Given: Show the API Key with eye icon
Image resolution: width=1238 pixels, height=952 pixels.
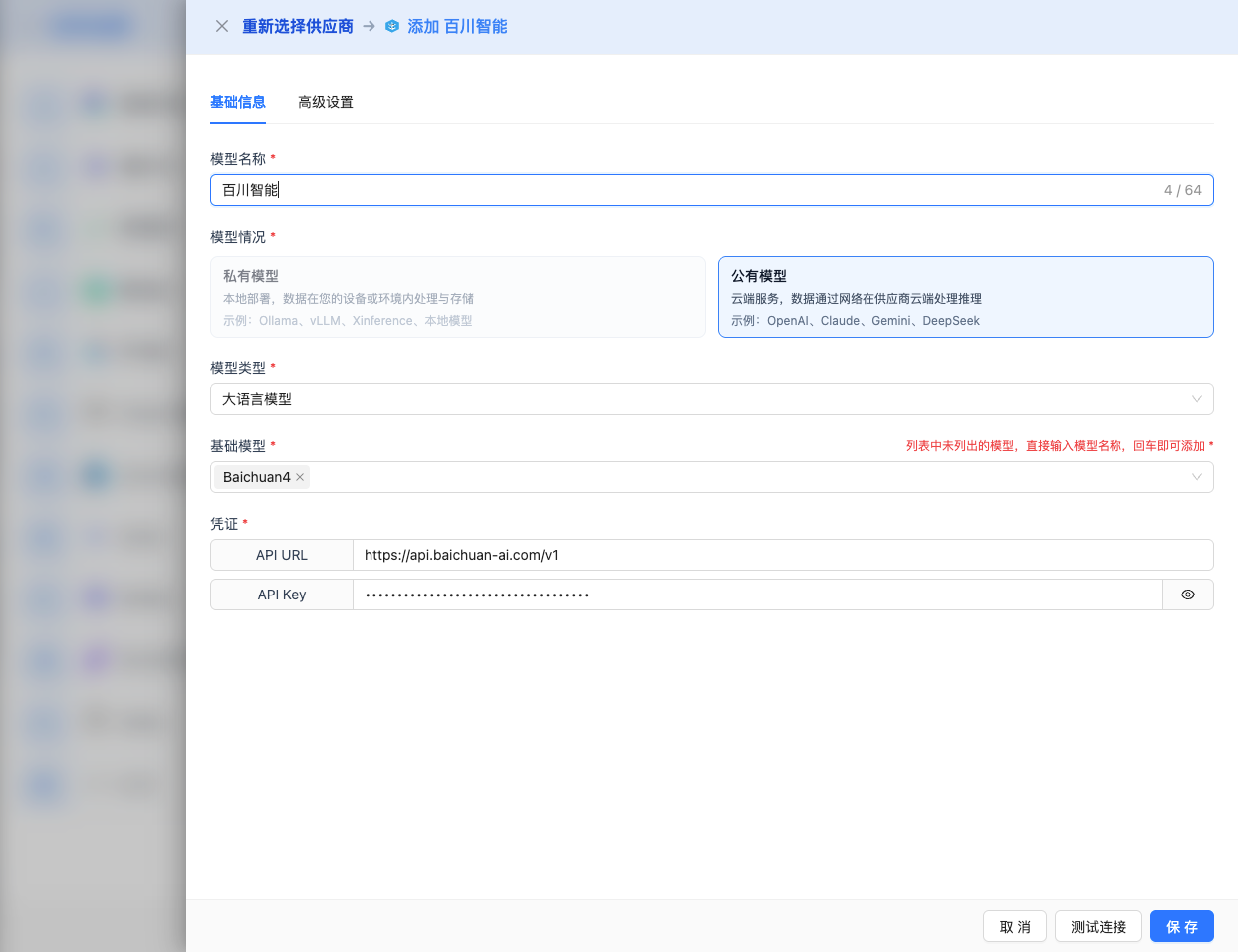Looking at the screenshot, I should point(1187,595).
